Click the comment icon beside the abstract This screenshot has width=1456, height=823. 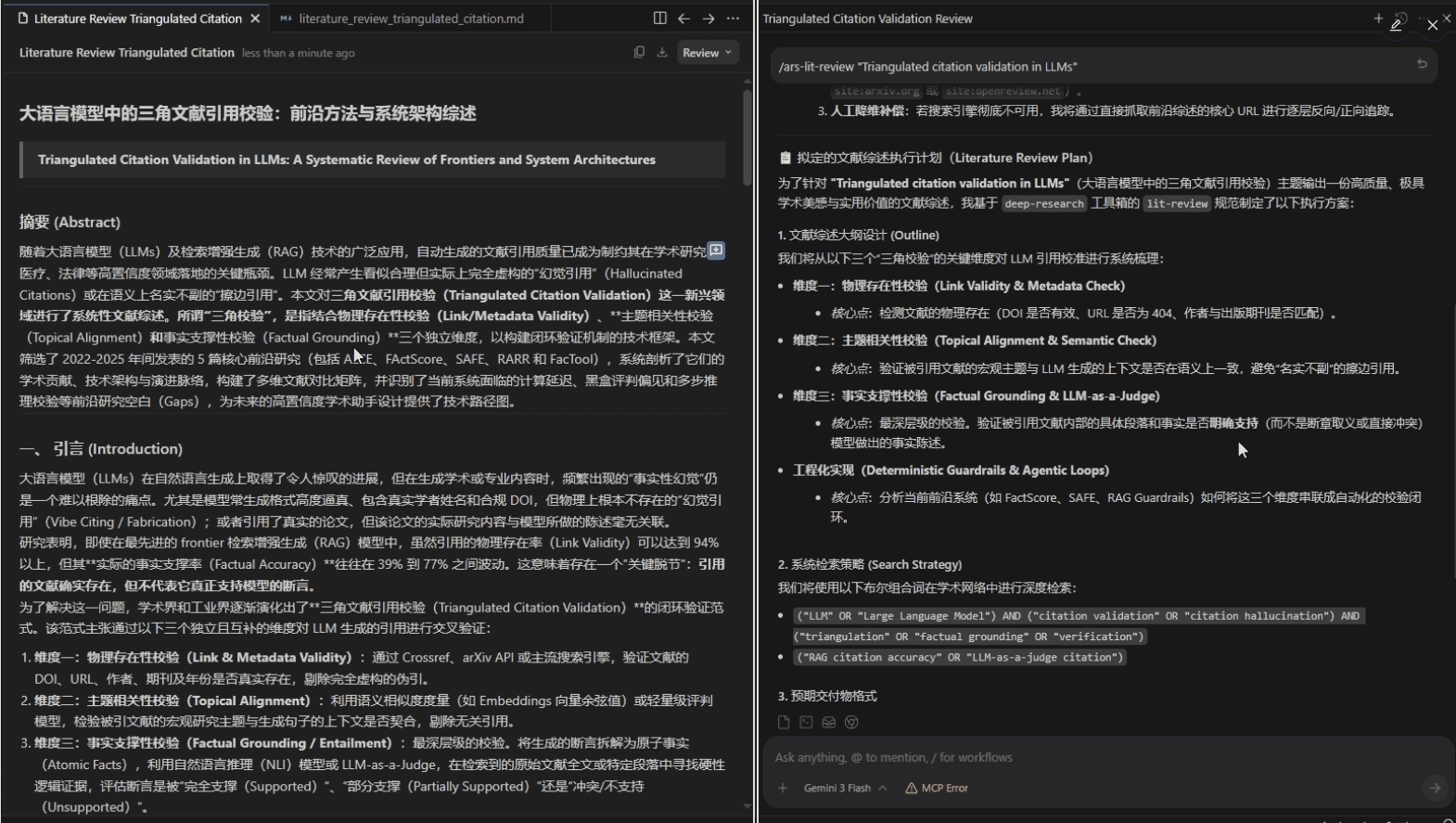pyautogui.click(x=716, y=251)
